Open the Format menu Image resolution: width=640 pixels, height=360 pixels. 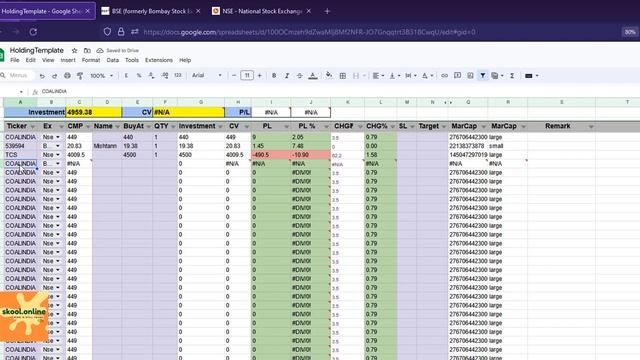click(x=91, y=60)
